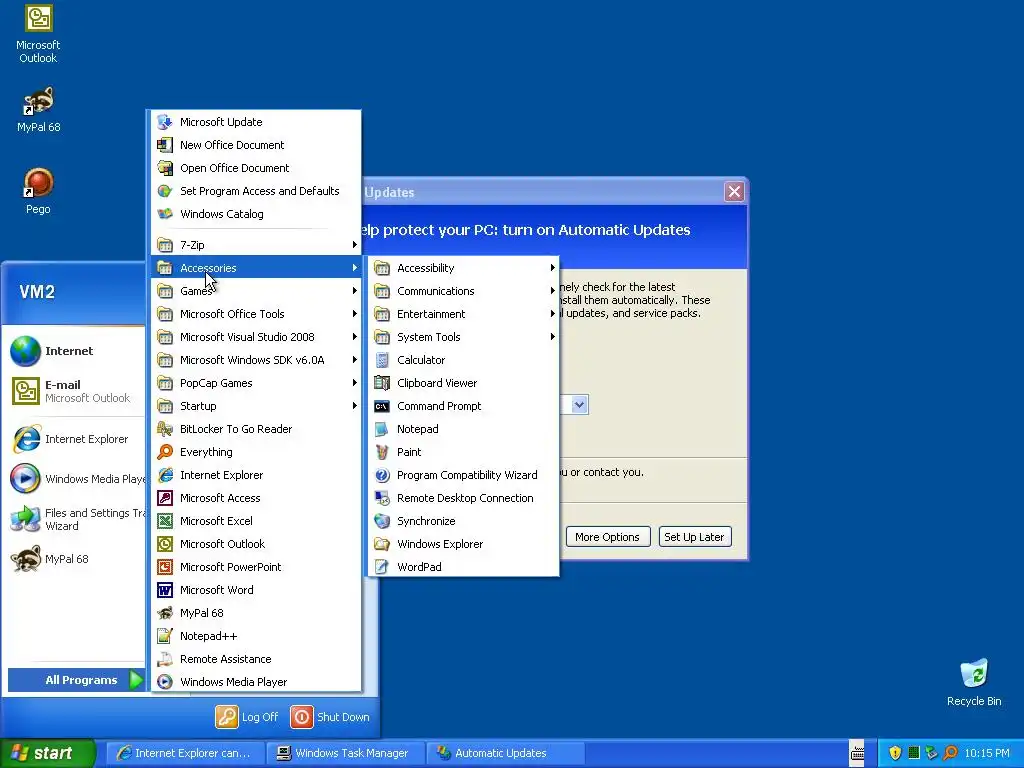Image resolution: width=1024 pixels, height=768 pixels.
Task: Click the Start button
Action: pos(47,753)
